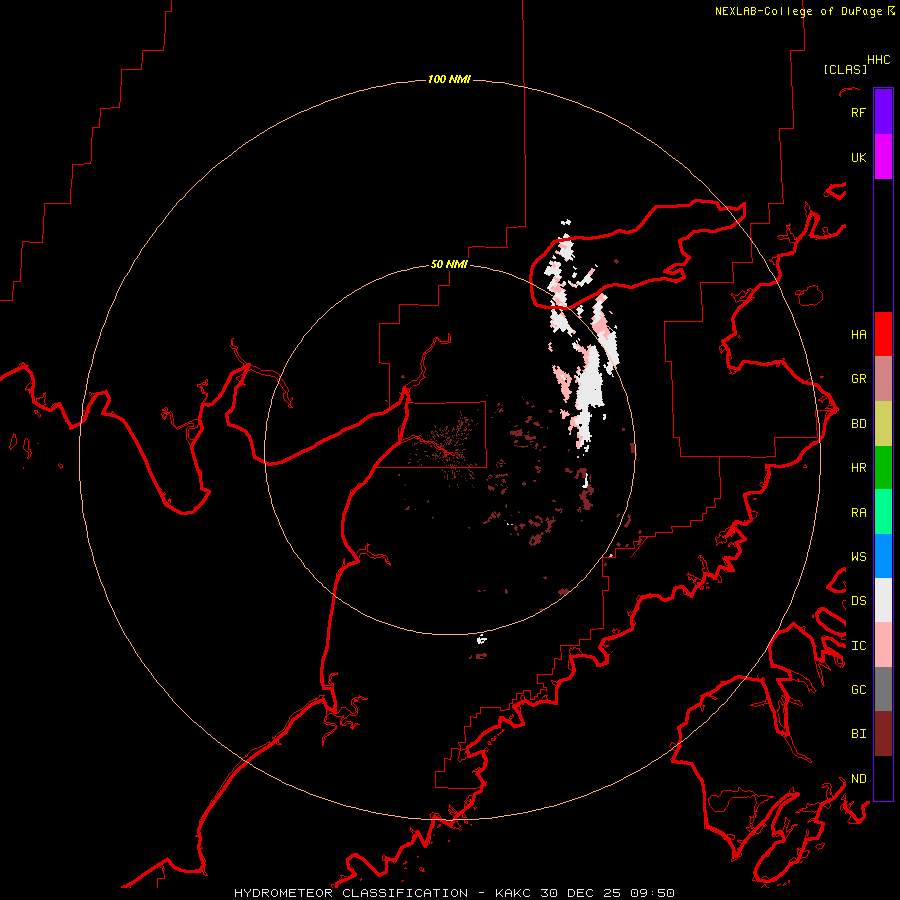Viewport: 900px width, 900px height.
Task: Click the BD legend label
Action: (x=858, y=423)
